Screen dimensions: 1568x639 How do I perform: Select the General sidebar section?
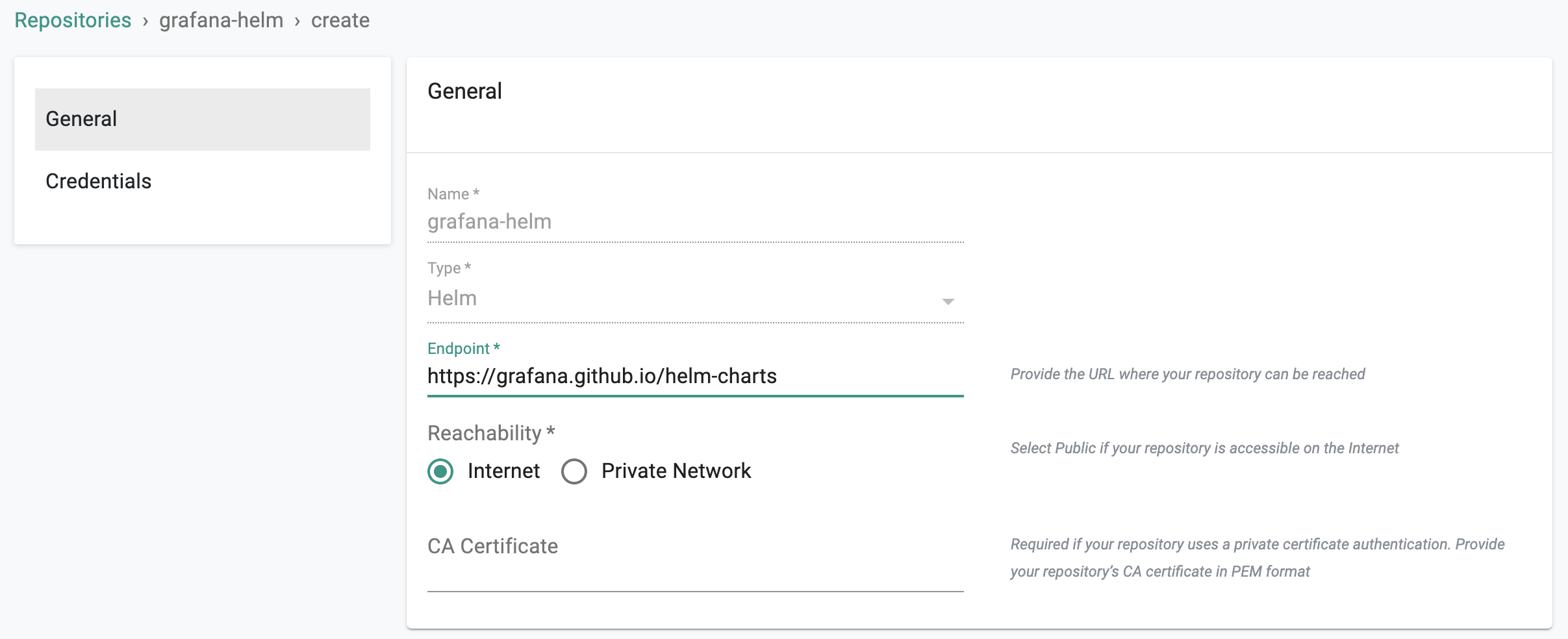203,119
